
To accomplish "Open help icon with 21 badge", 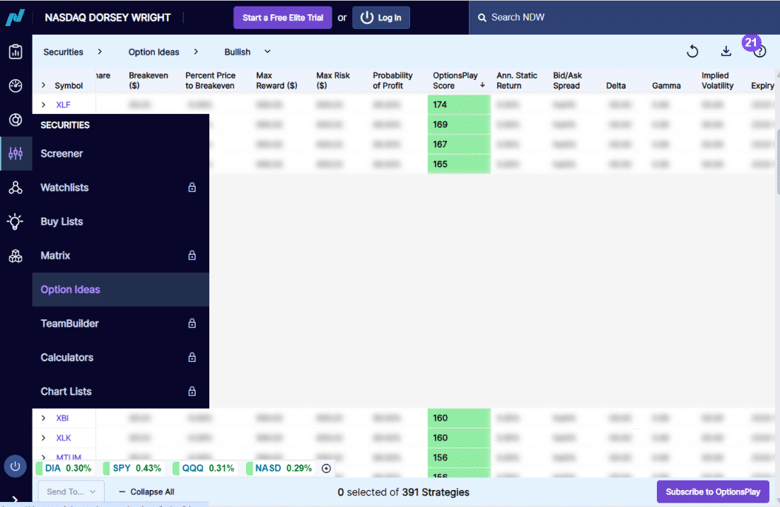I will [759, 51].
